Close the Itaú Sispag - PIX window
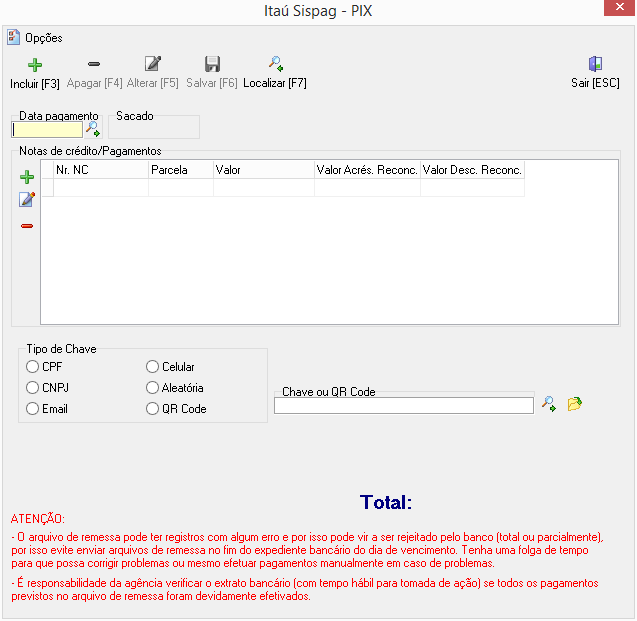 [620, 7]
